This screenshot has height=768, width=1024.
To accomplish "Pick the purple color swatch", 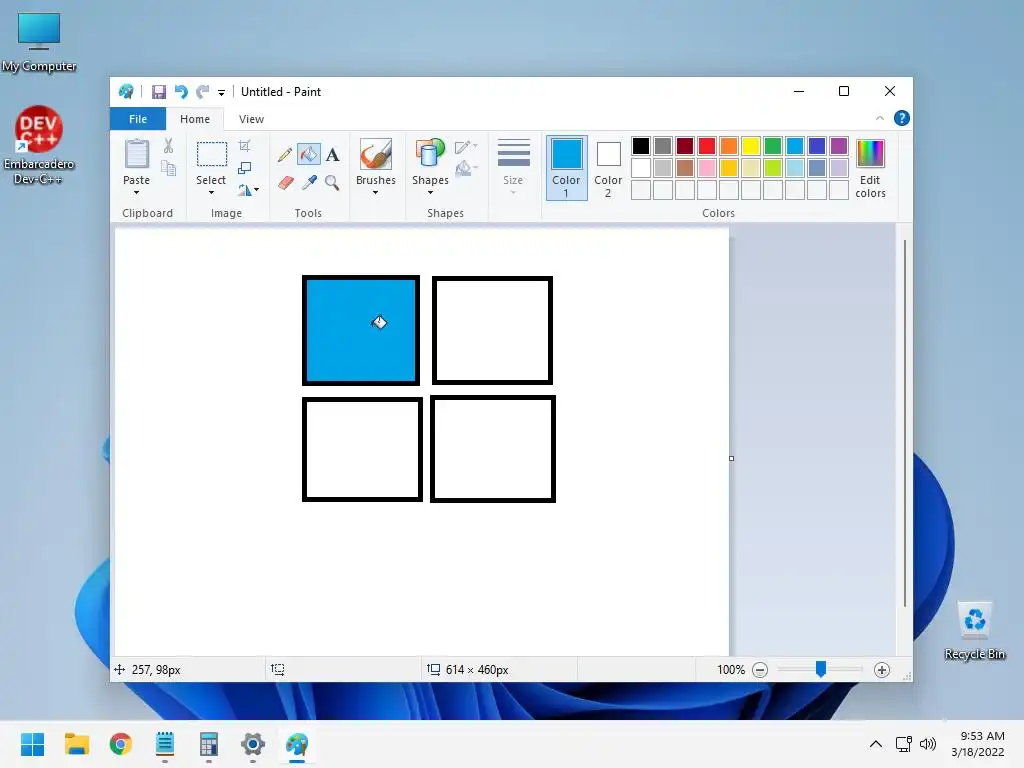I will (839, 146).
